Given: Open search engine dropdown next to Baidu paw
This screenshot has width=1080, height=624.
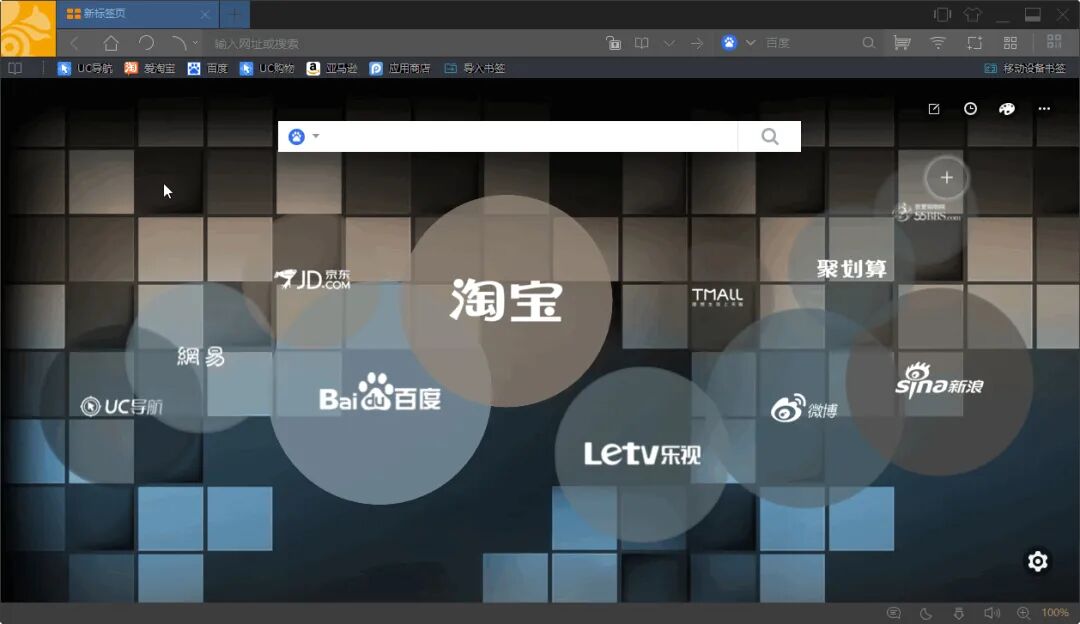Looking at the screenshot, I should click(x=751, y=43).
